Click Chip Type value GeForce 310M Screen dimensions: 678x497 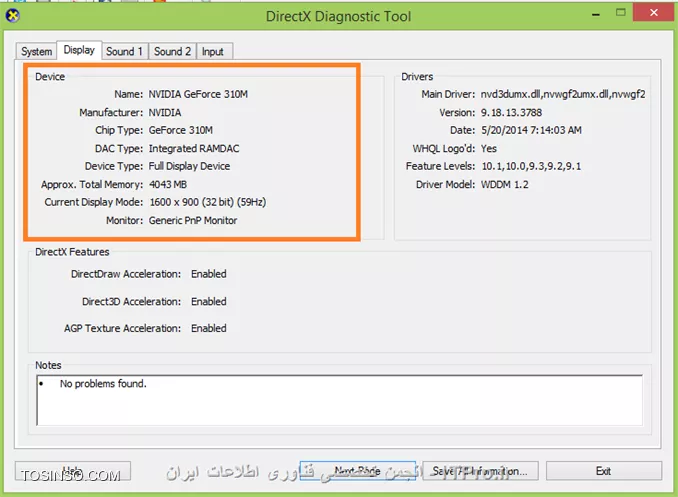tap(181, 130)
